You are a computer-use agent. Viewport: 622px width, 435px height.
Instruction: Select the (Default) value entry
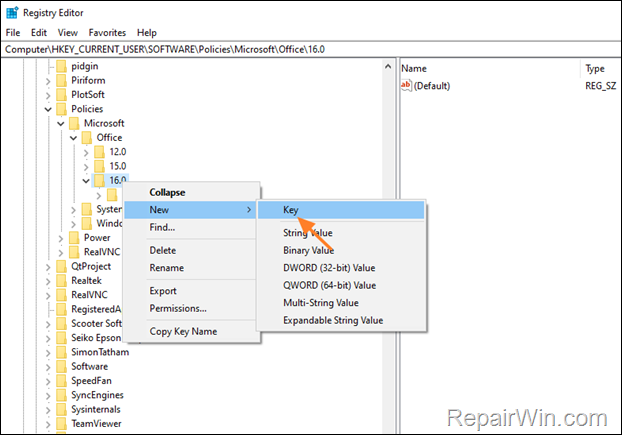tap(432, 86)
